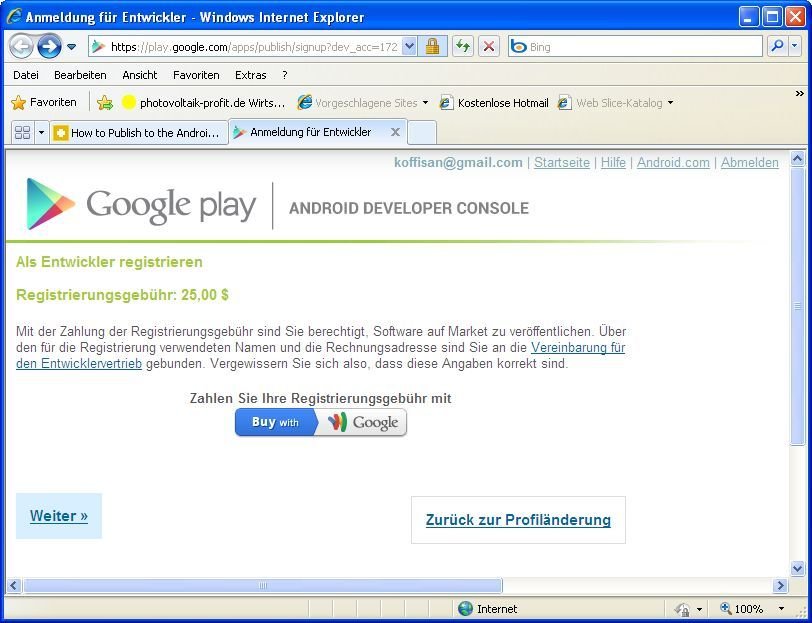This screenshot has width=812, height=623.
Task: Open a new blank tab
Action: click(x=422, y=133)
